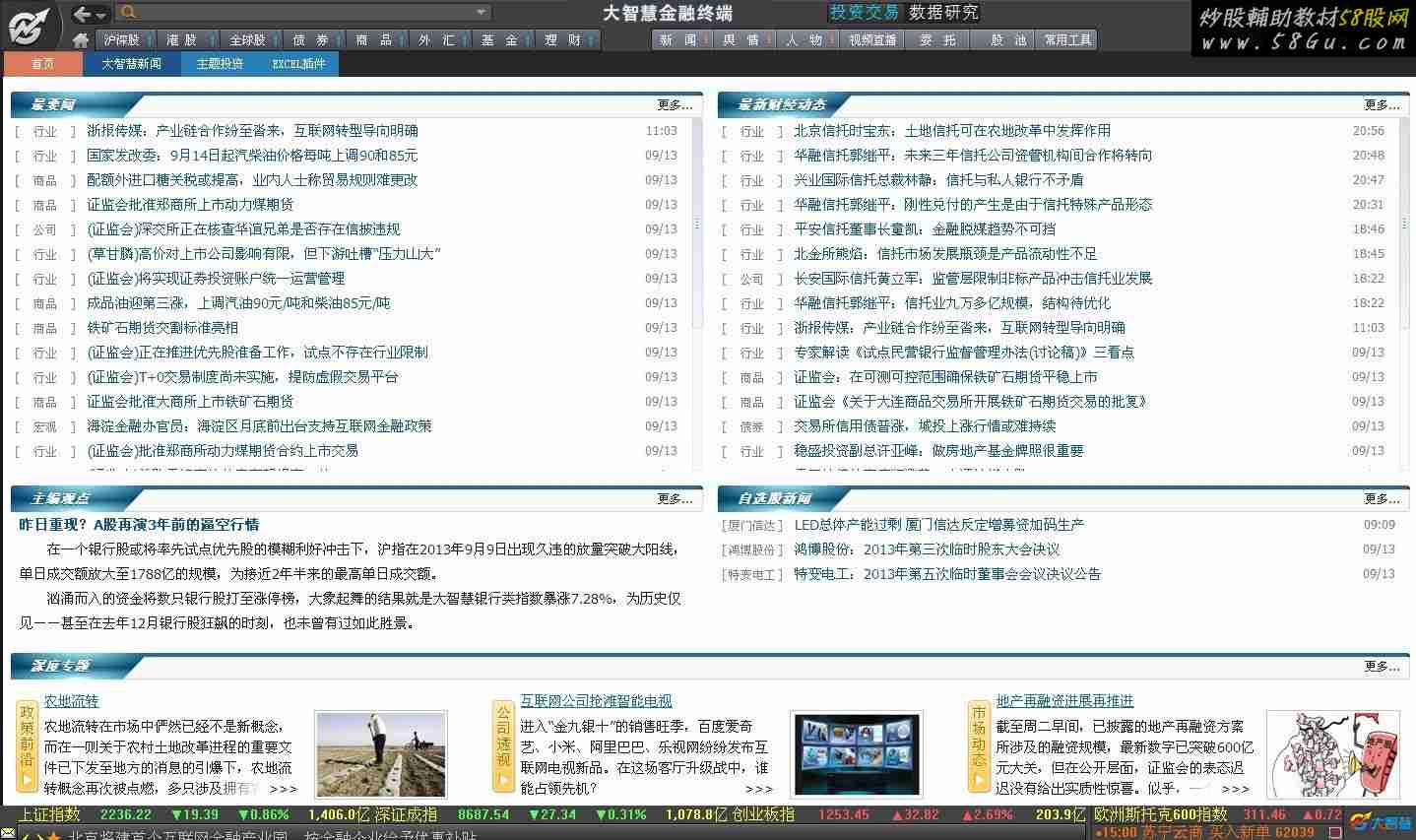The image size is (1416, 840).
Task: Open the 常用工具 toolbar button
Action: [x=1067, y=40]
